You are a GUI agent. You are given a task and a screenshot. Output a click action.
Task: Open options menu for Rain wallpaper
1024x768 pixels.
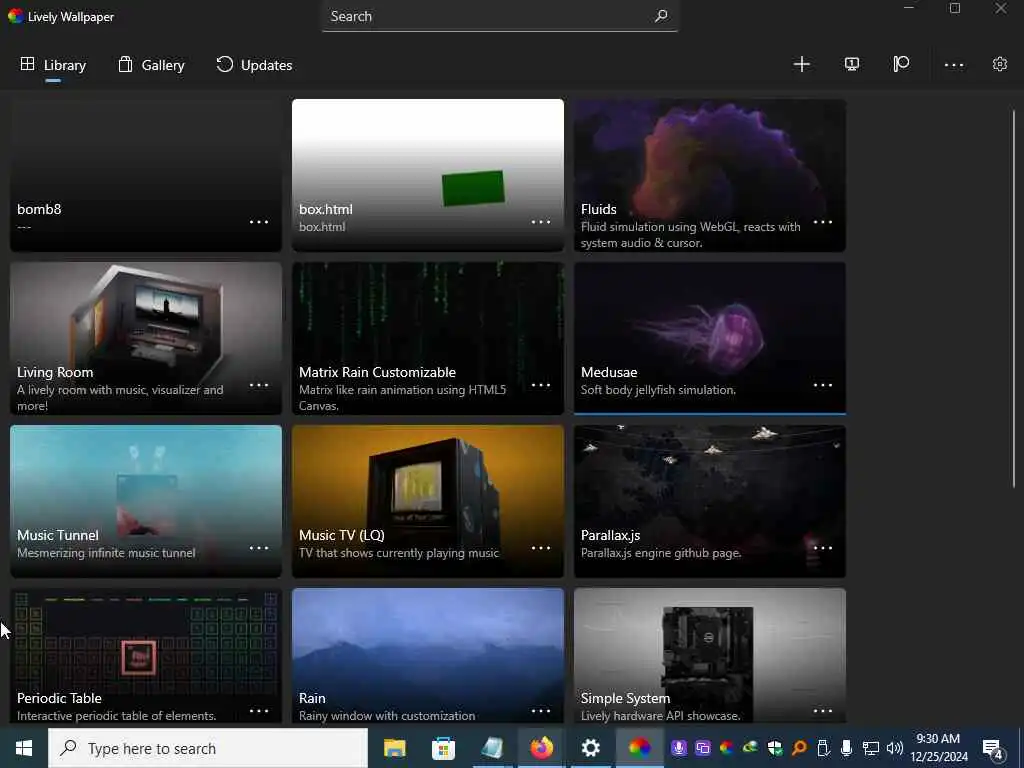point(541,711)
